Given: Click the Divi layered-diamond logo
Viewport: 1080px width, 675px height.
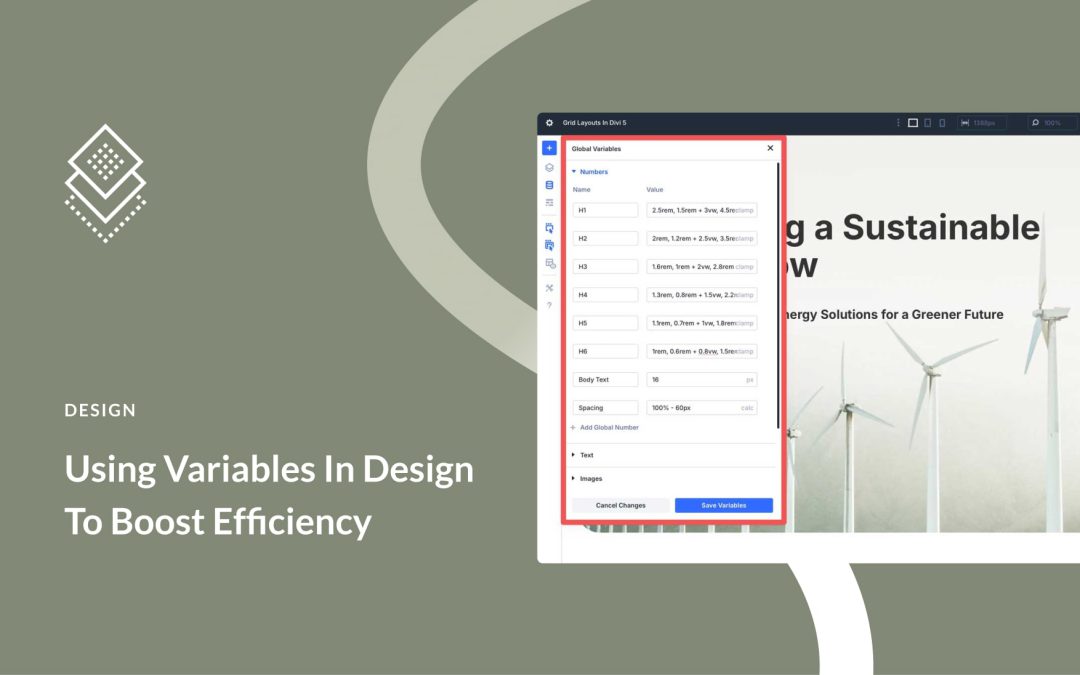Looking at the screenshot, I should point(105,183).
